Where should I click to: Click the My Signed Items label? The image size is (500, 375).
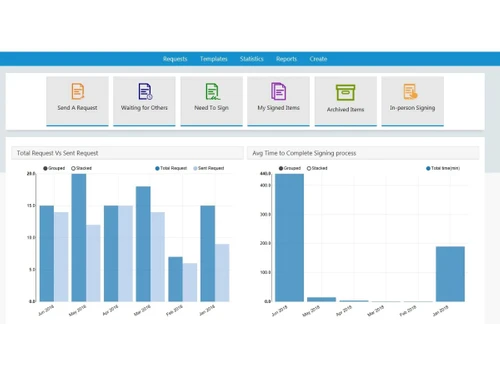click(x=279, y=108)
